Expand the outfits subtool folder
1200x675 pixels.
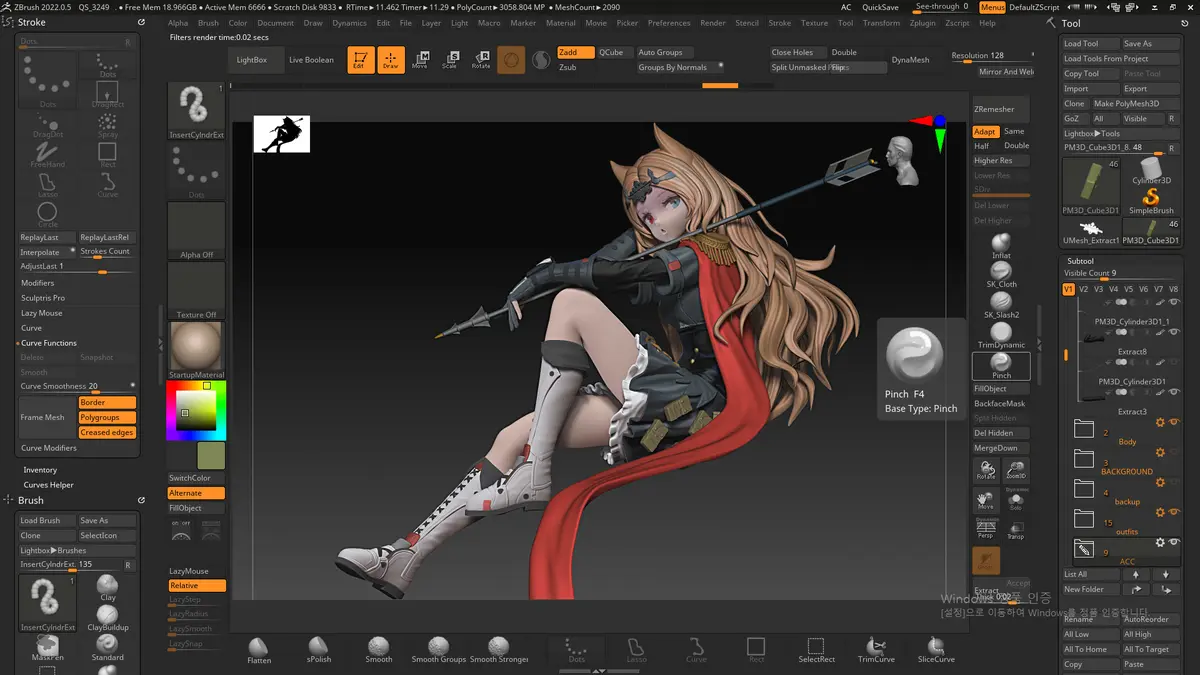[x=1084, y=519]
